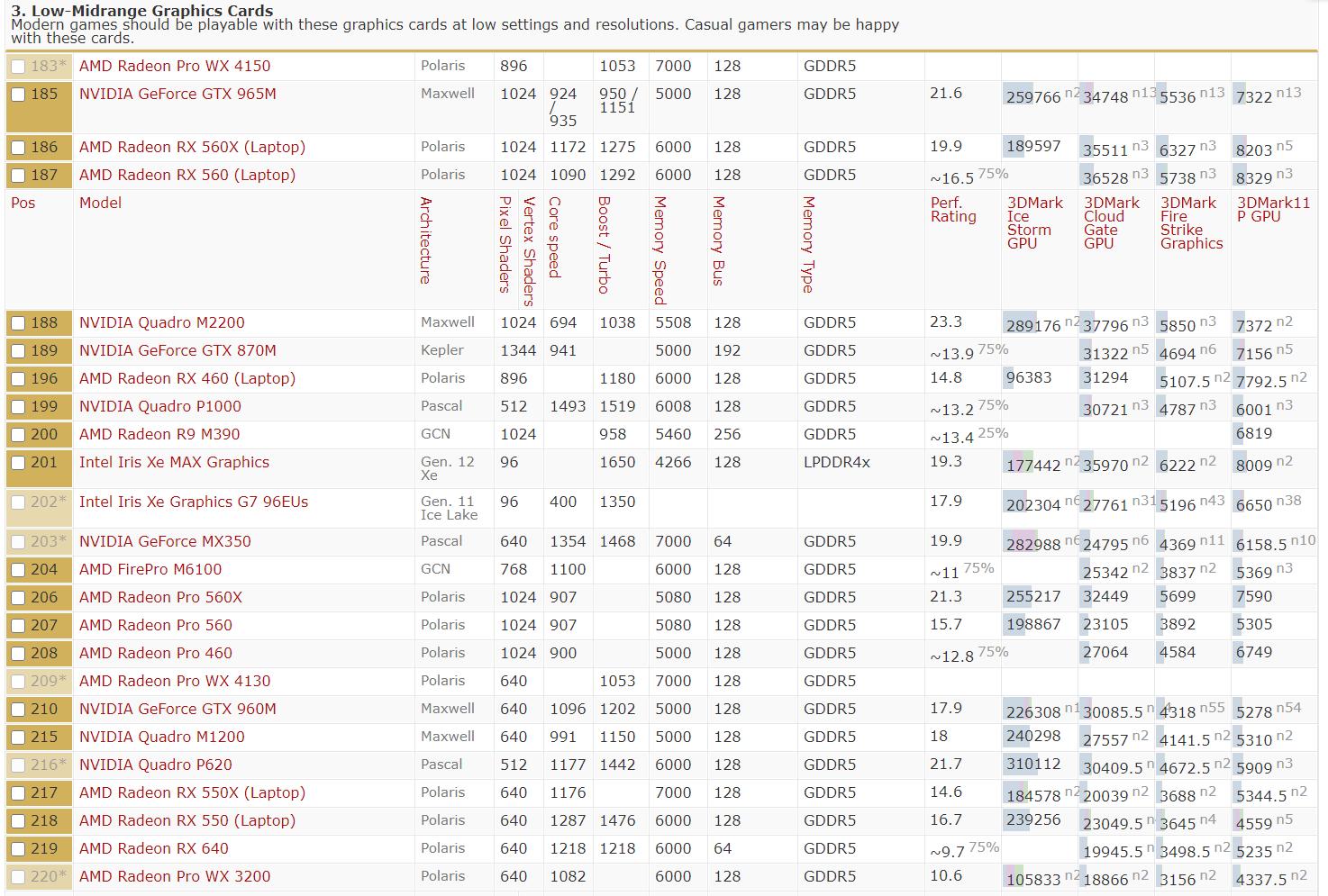Go to the AMD FirePro M6100 page
The image size is (1328, 896).
(150, 569)
